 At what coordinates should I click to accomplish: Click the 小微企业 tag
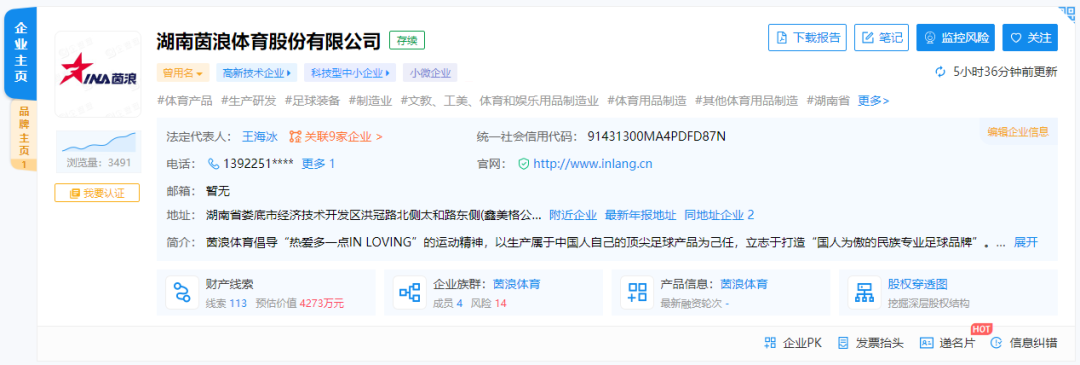(430, 72)
